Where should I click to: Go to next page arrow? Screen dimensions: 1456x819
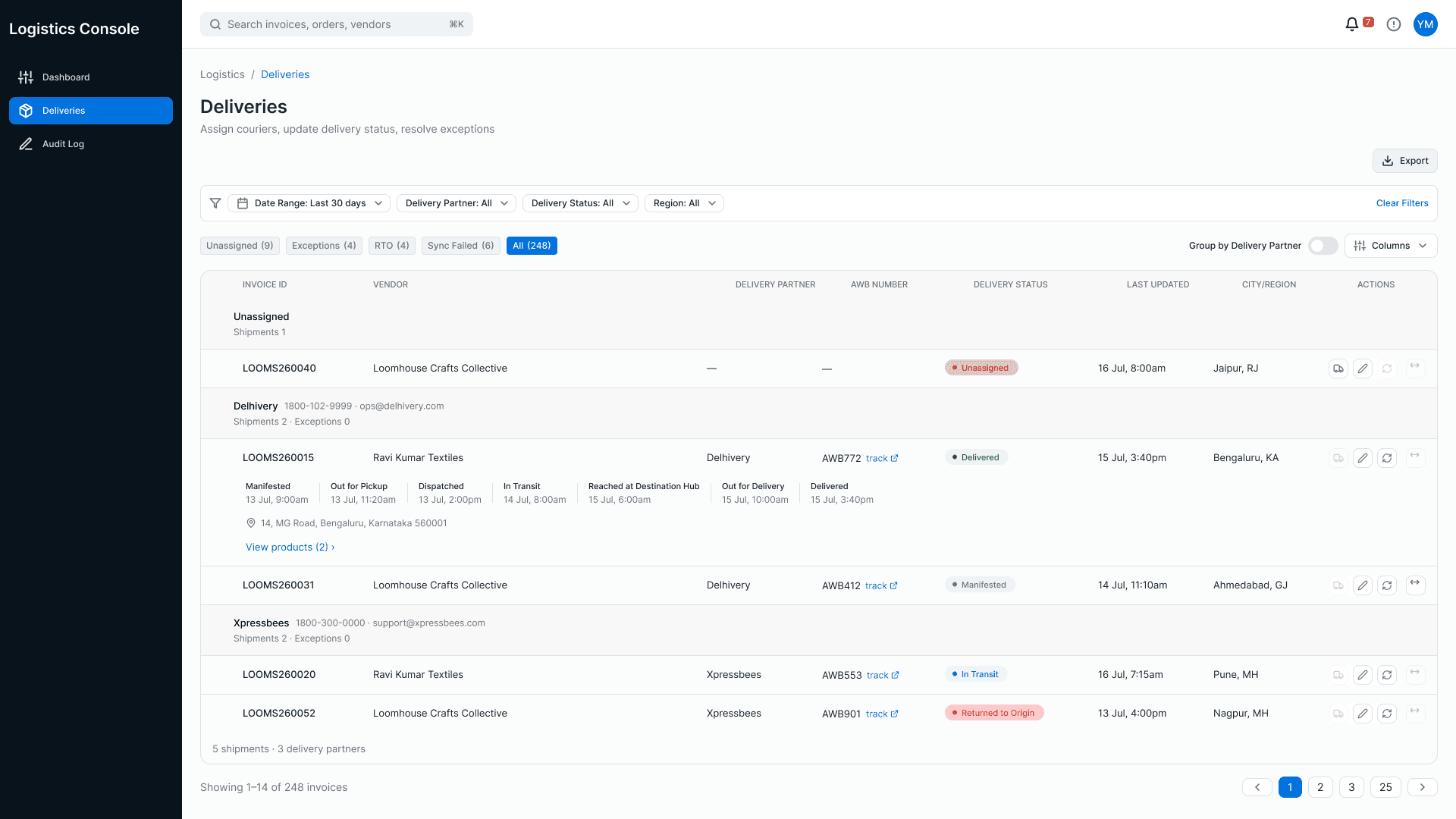click(1423, 787)
